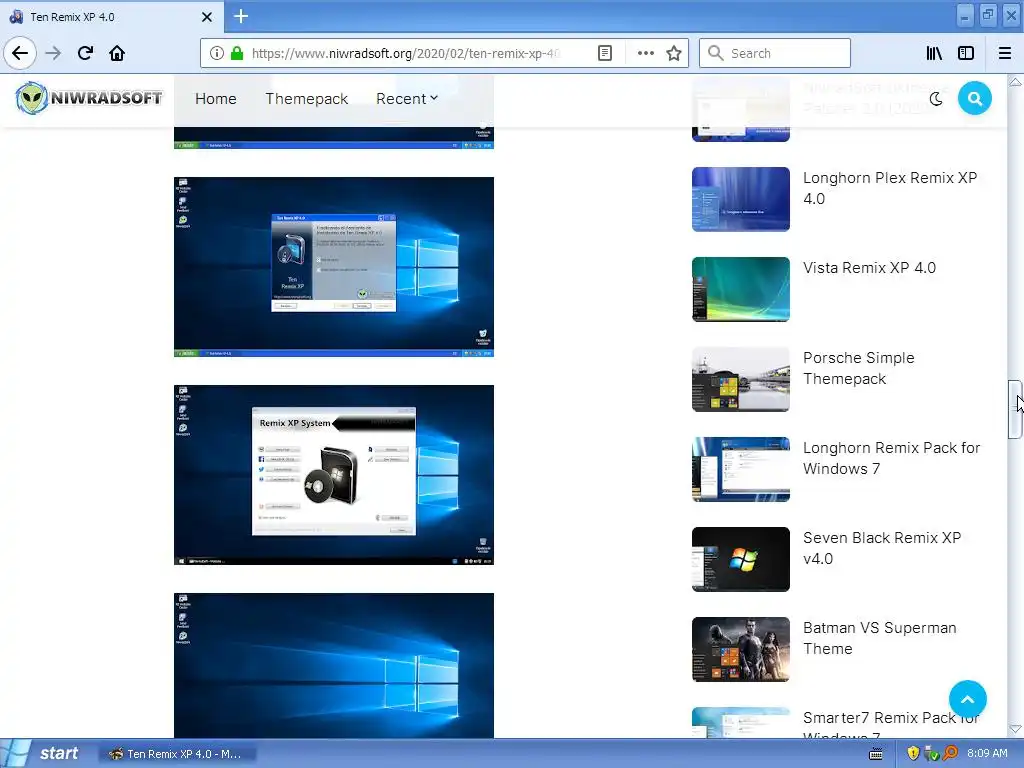Click Longhorn Plex Remix thumbnail image
The height and width of the screenshot is (768, 1024).
click(x=741, y=199)
